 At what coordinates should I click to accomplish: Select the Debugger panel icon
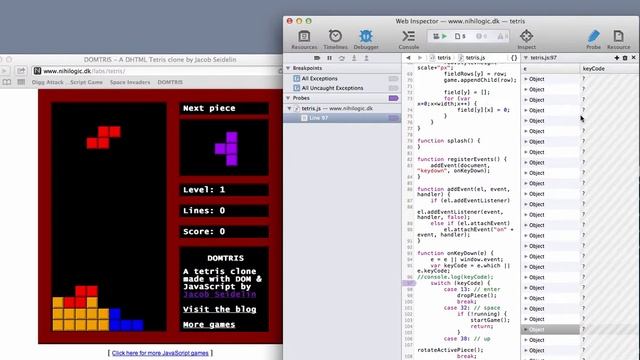click(x=366, y=40)
